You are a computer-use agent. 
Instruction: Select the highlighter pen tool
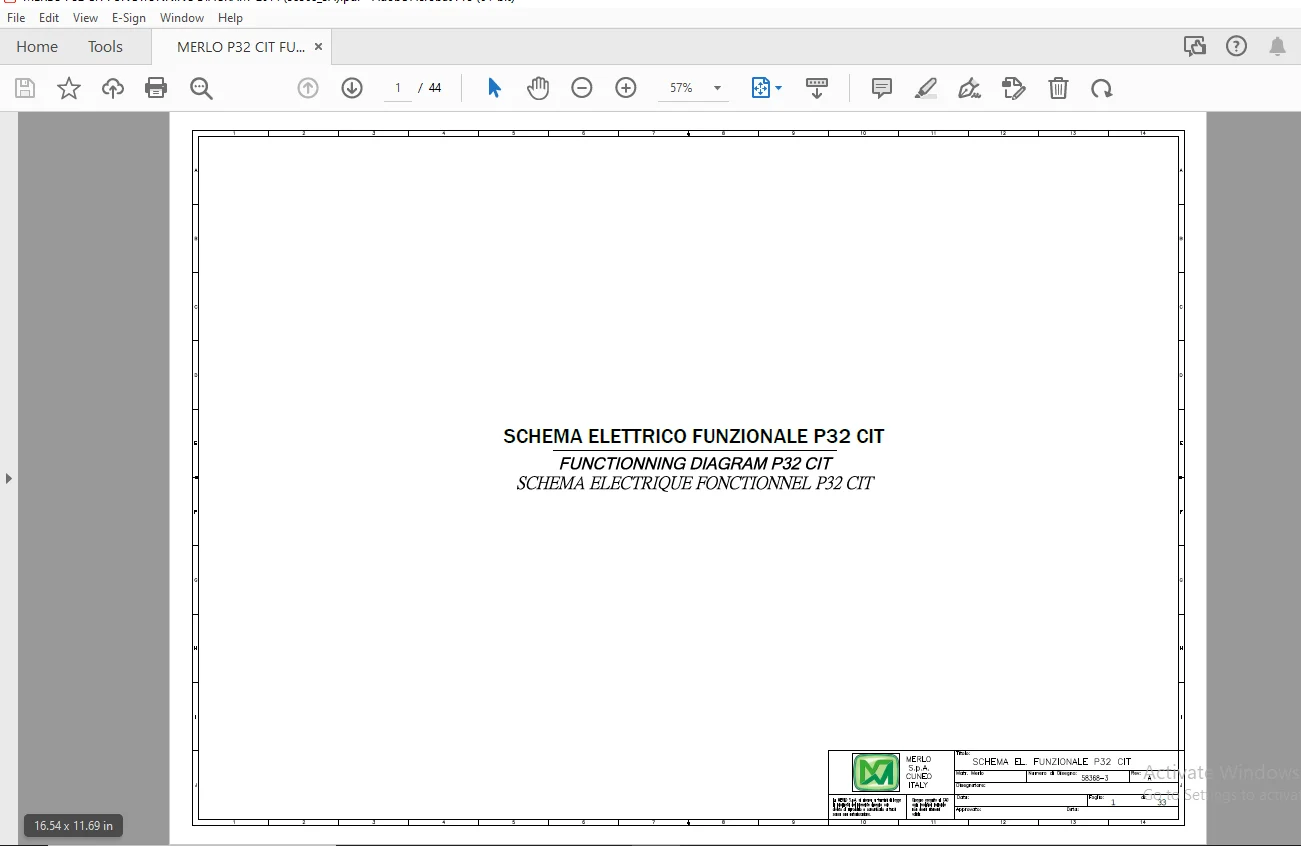coord(926,88)
